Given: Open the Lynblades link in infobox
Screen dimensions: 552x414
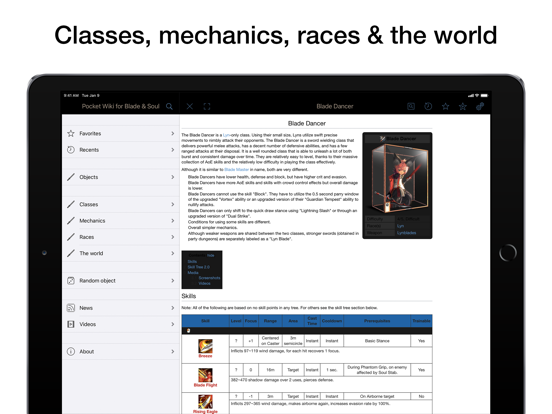Looking at the screenshot, I should pos(406,233).
